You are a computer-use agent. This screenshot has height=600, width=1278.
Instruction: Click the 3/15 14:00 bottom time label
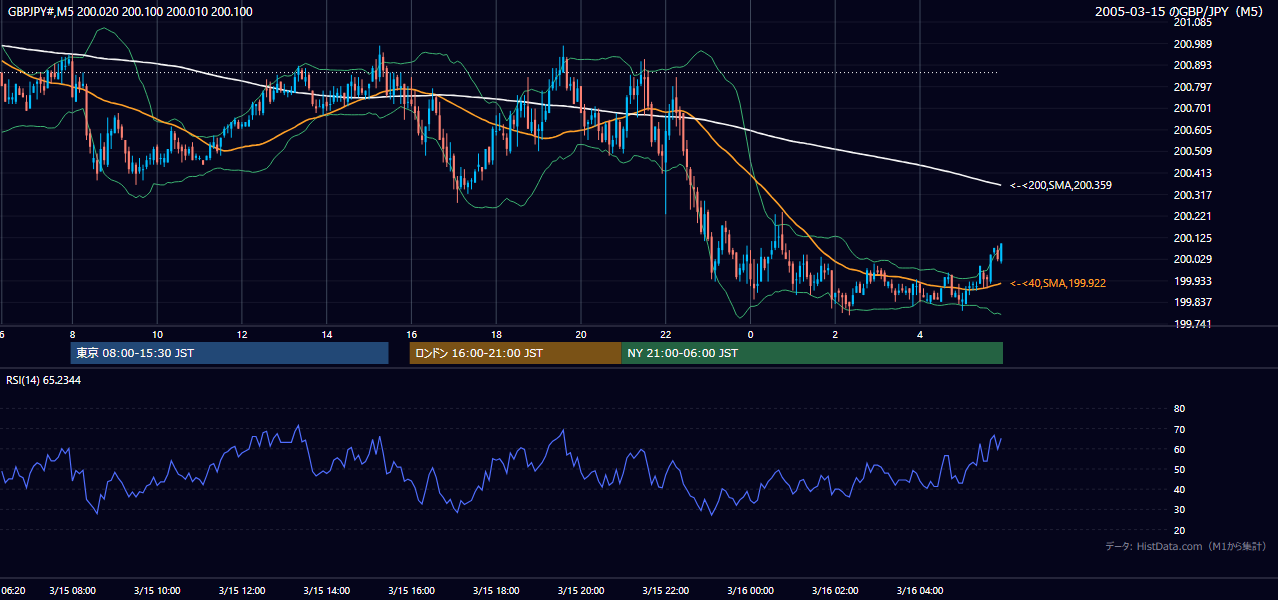(327, 591)
